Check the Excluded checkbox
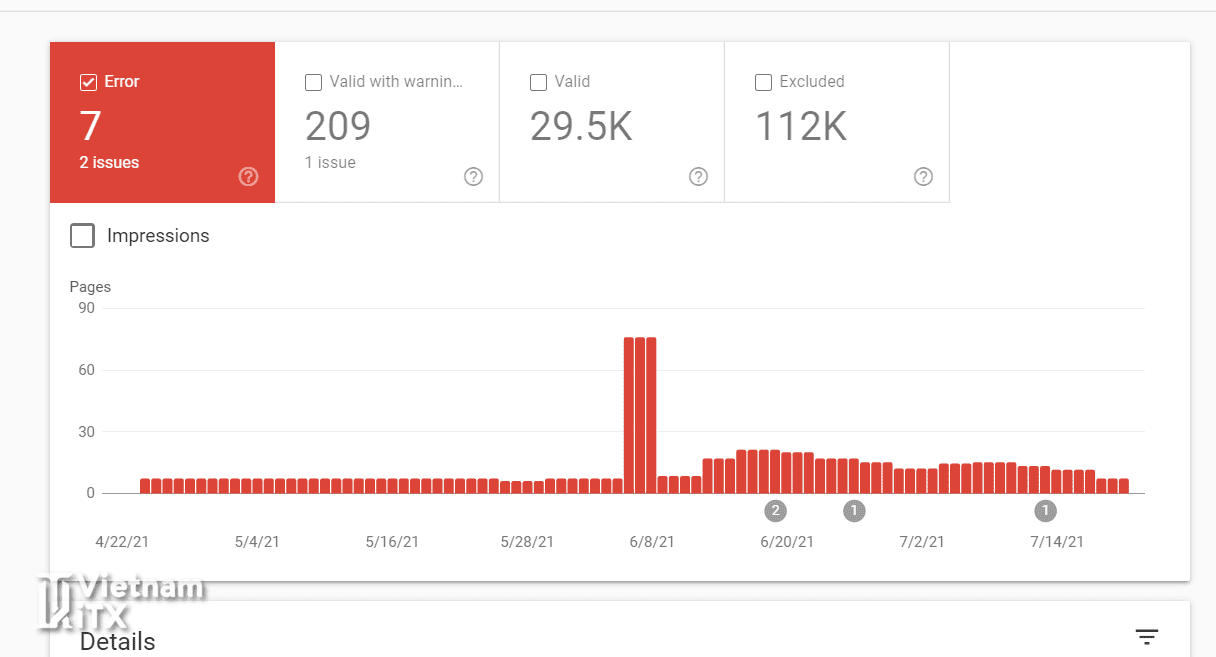 tap(763, 82)
